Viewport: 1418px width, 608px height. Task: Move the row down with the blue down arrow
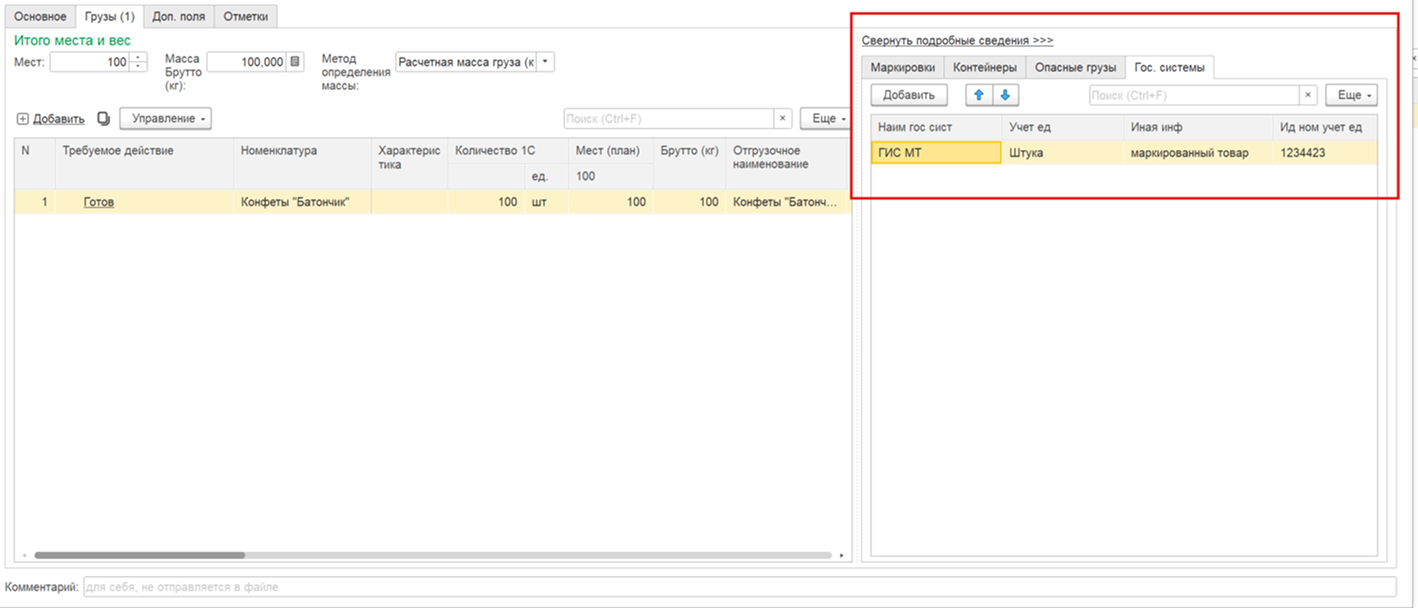pos(1005,95)
